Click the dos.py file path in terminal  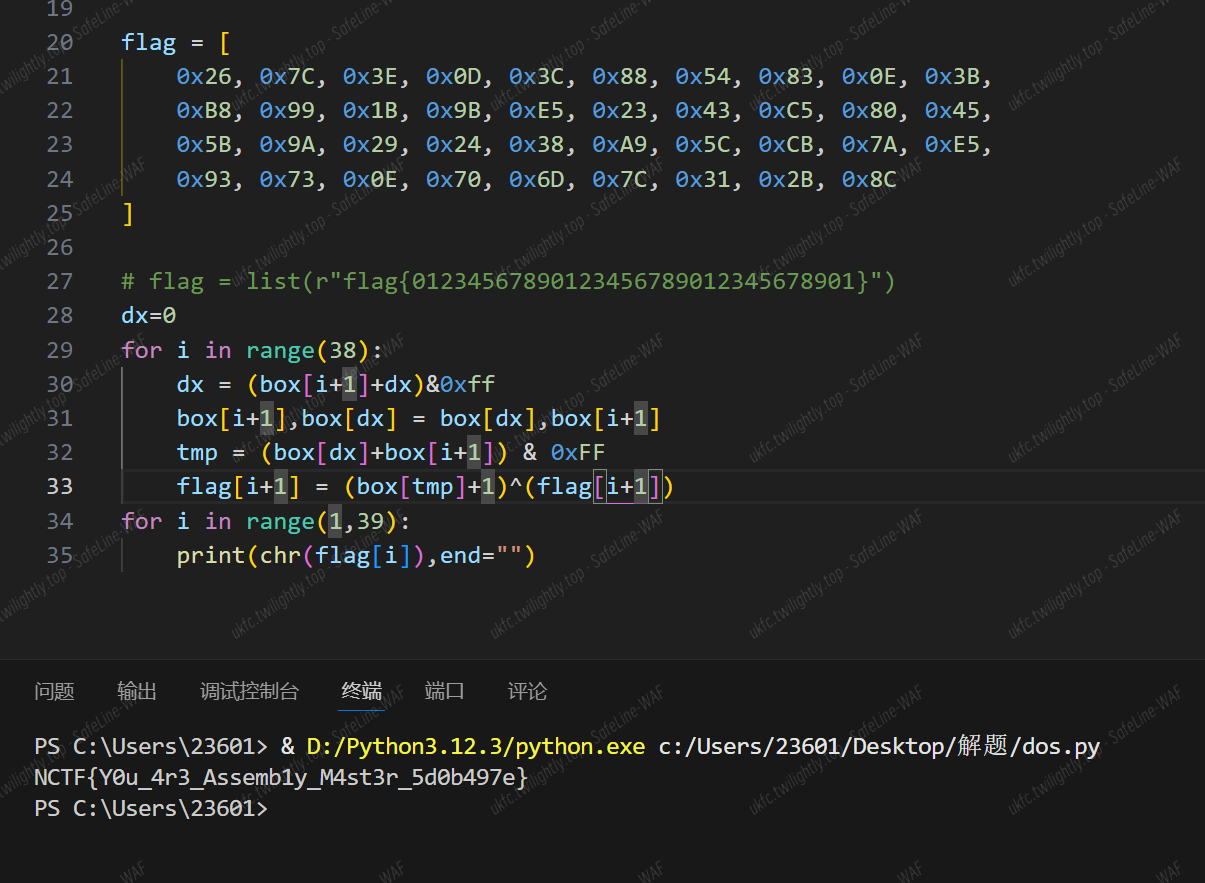click(x=879, y=747)
